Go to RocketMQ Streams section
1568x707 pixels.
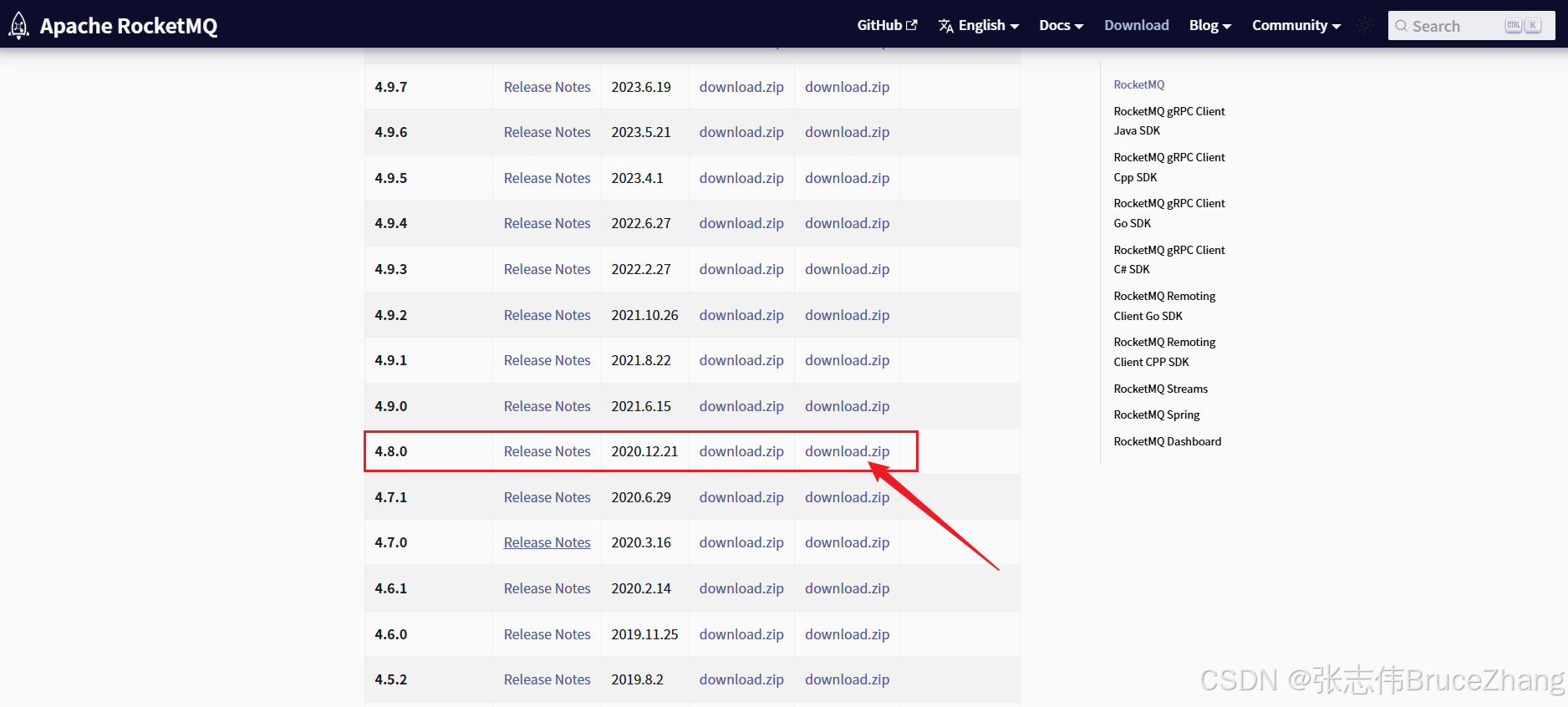click(1160, 389)
